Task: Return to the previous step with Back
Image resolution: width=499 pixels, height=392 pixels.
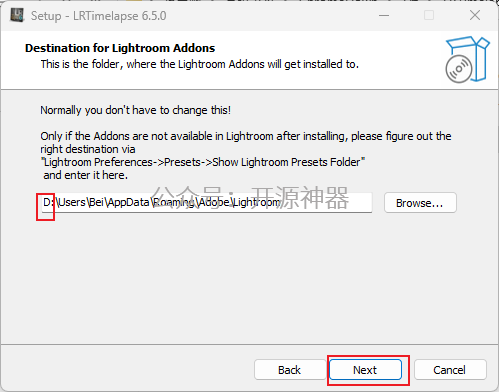Action: click(x=290, y=370)
